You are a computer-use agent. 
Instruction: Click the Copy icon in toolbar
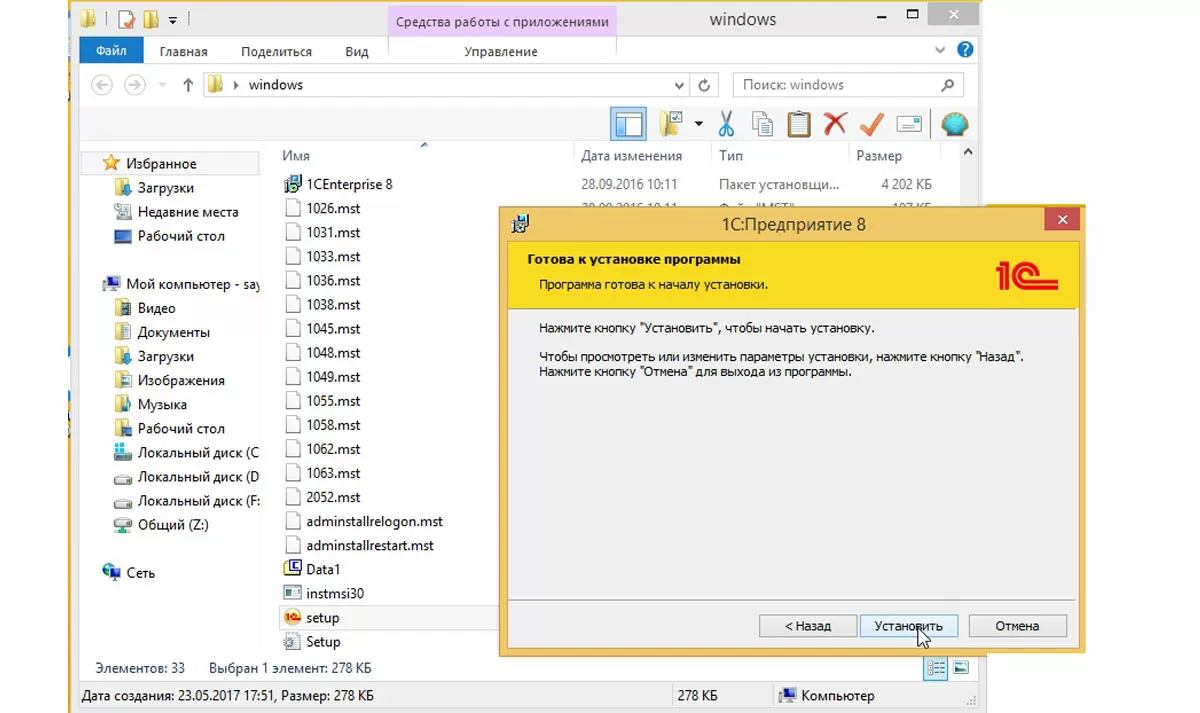pyautogui.click(x=762, y=124)
